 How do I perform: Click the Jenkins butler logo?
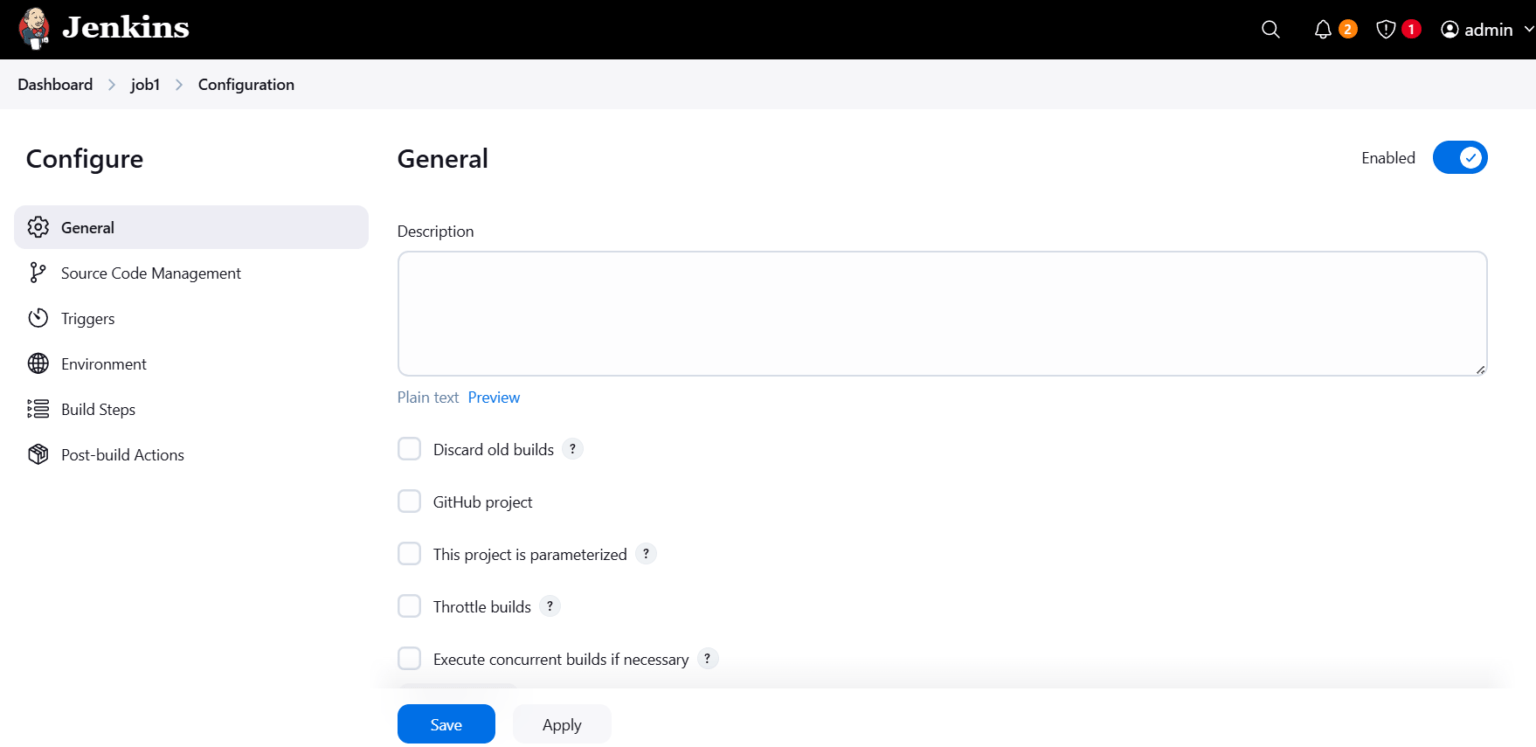pos(33,28)
